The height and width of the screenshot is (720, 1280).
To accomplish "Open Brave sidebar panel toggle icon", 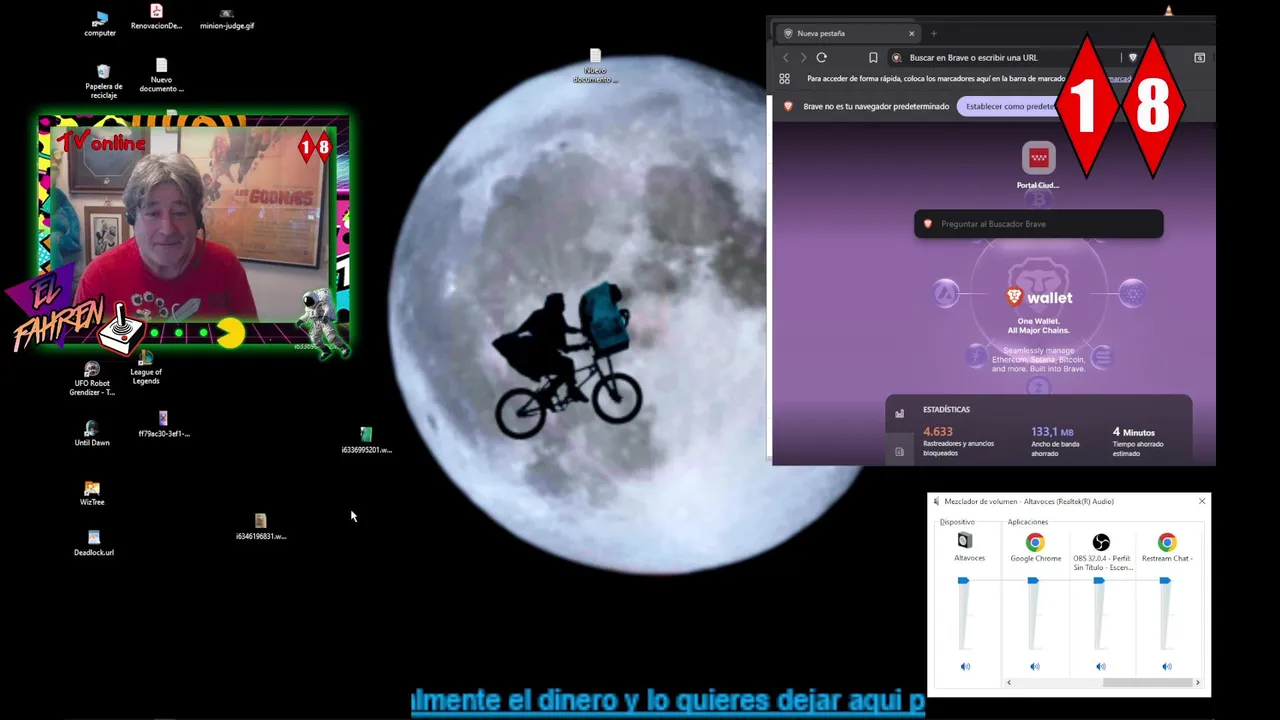I will (x=1199, y=58).
